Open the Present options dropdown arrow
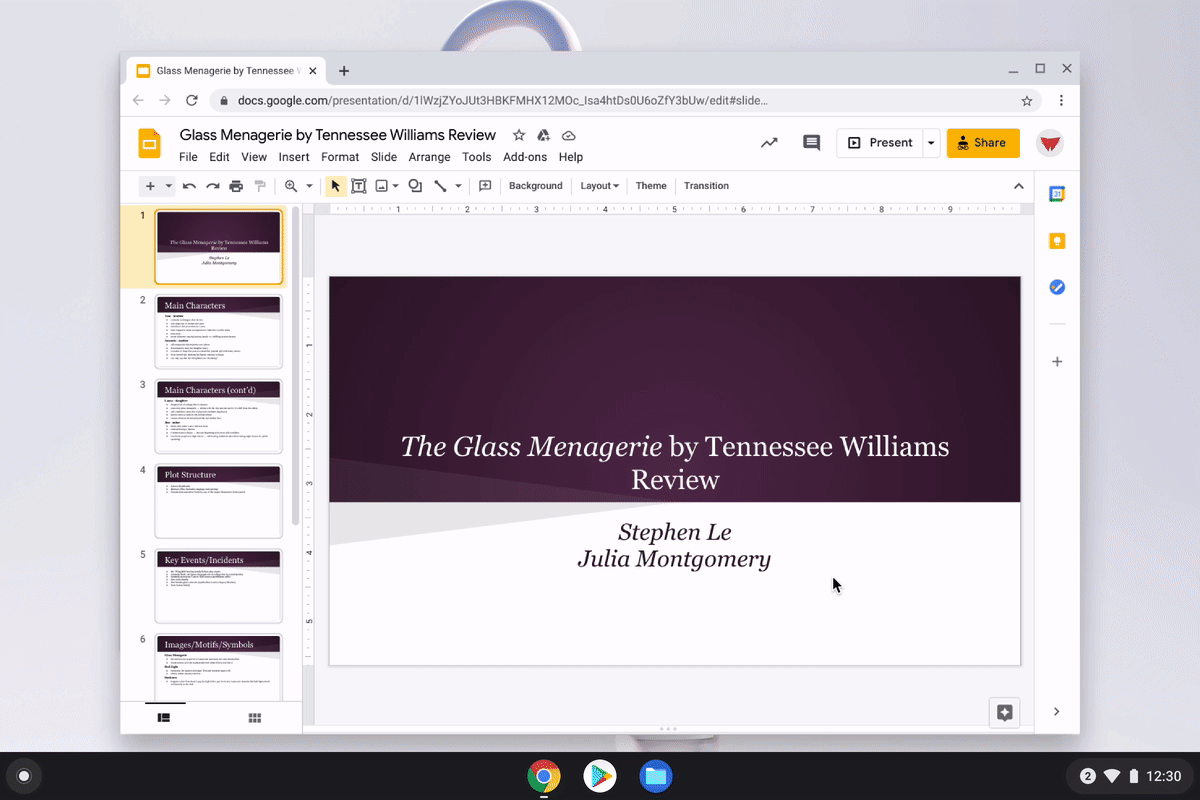 pyautogui.click(x=931, y=143)
